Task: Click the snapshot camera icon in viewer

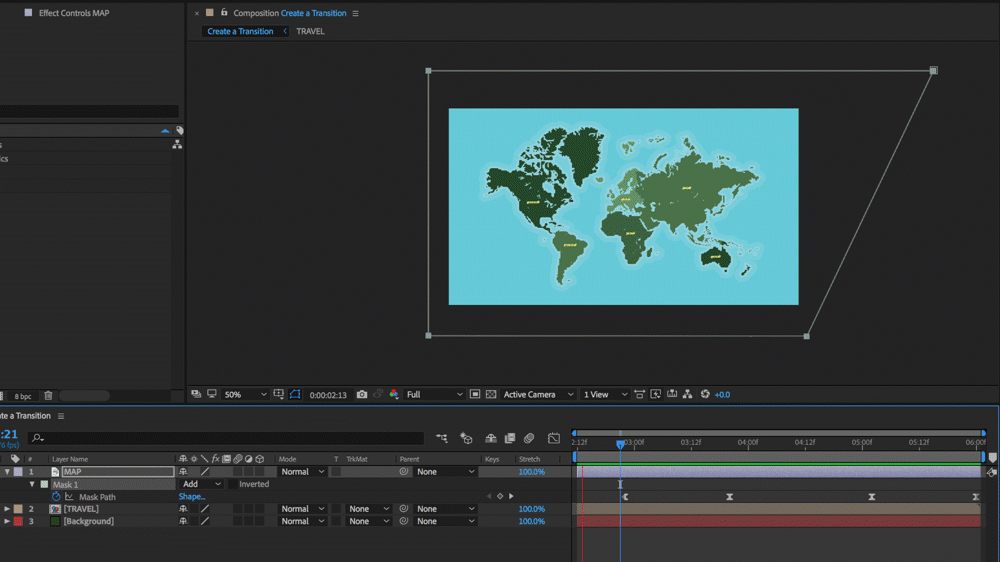Action: point(362,395)
